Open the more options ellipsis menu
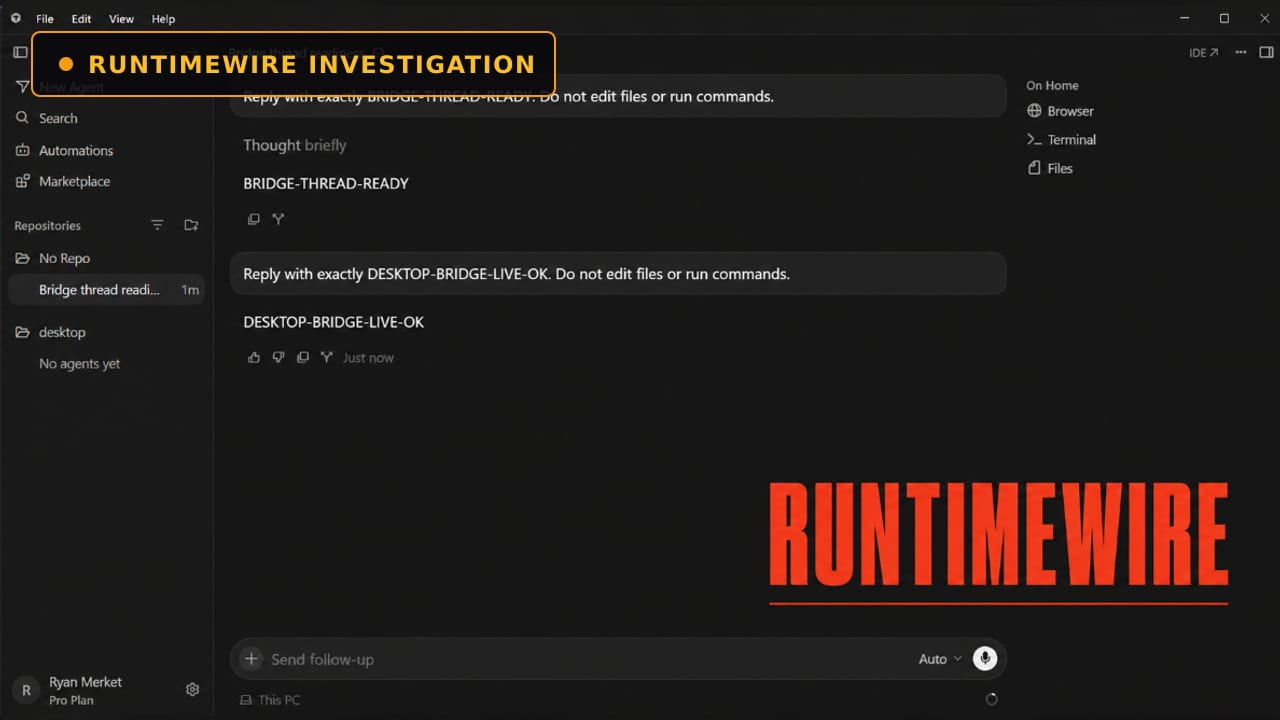This screenshot has width=1280, height=720. coord(1241,52)
